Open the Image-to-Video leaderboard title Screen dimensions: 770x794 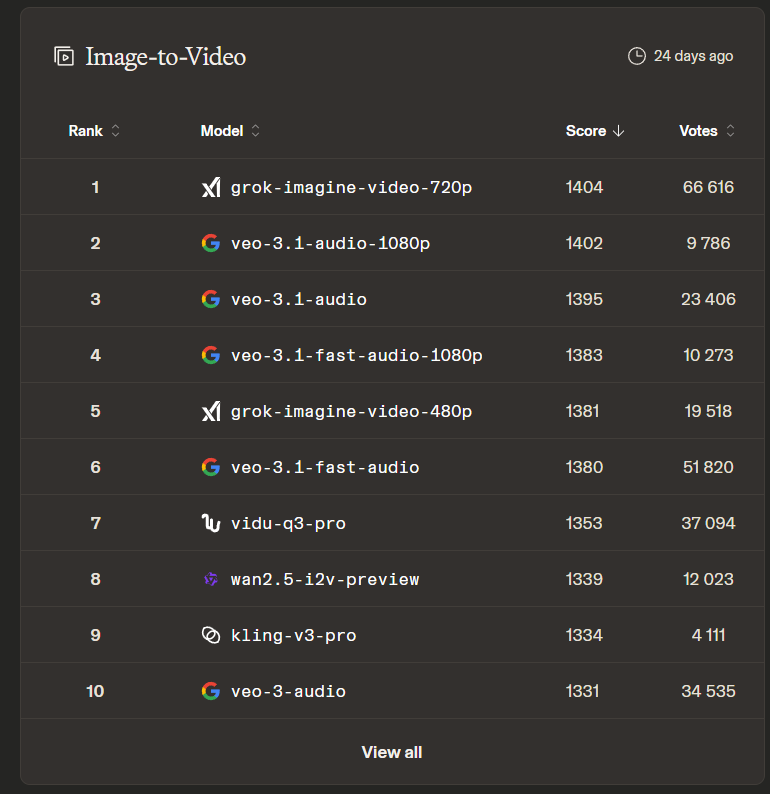coord(166,57)
